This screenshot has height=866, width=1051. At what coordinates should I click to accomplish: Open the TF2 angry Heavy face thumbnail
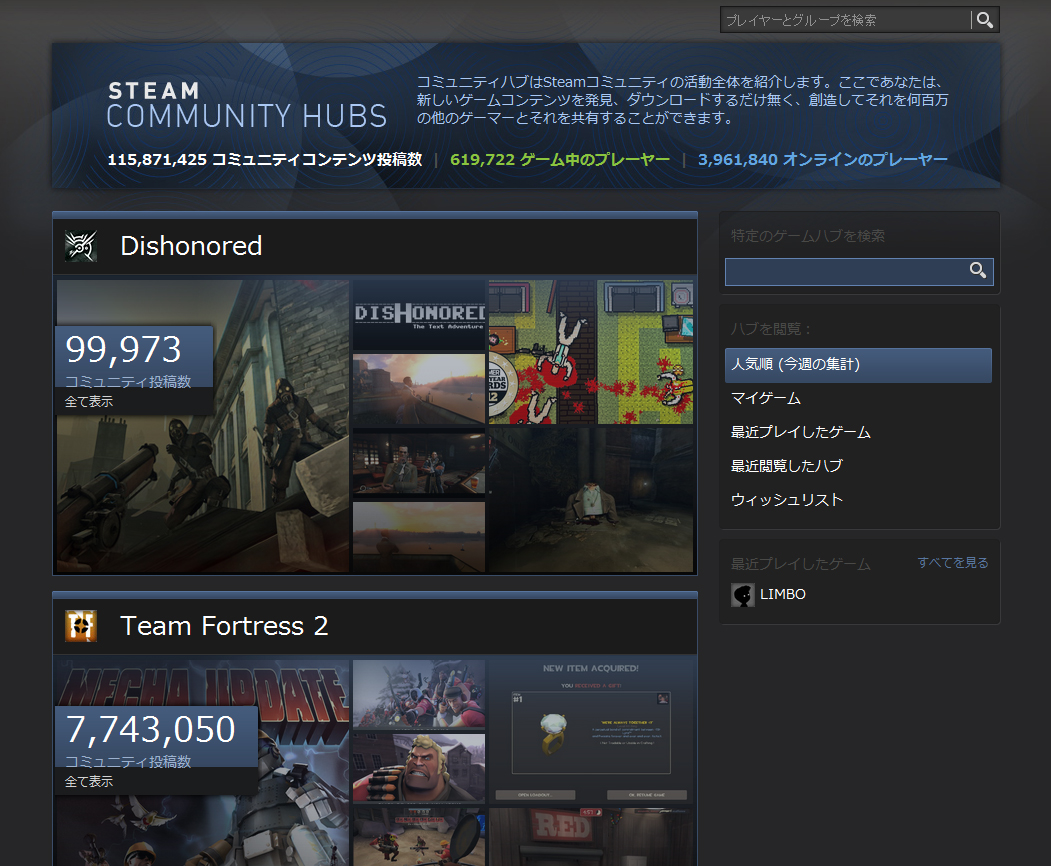pyautogui.click(x=419, y=768)
